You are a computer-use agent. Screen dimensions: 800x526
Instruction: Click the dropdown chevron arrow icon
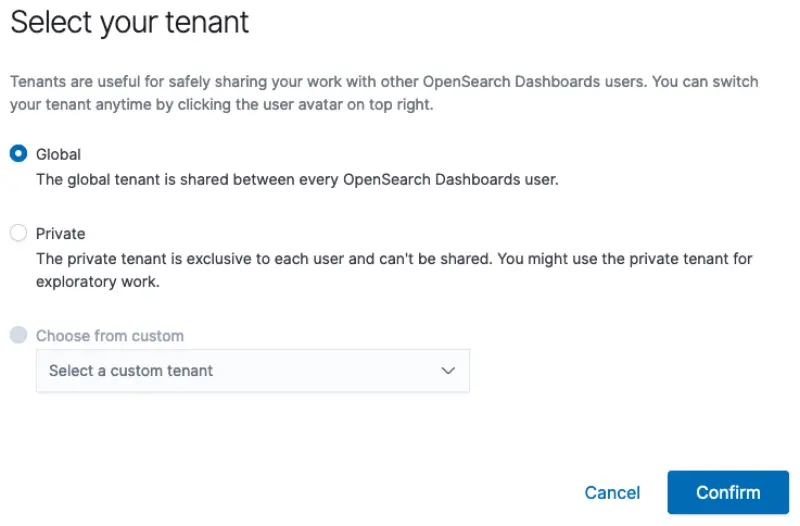[x=448, y=370]
